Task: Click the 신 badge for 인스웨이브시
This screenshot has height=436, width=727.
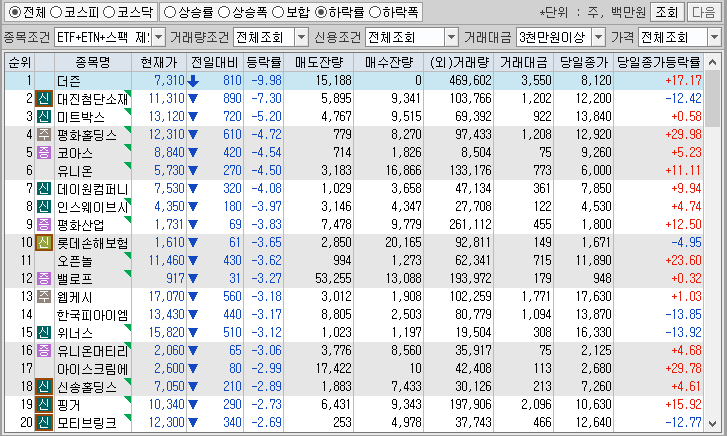Action: tap(44, 206)
